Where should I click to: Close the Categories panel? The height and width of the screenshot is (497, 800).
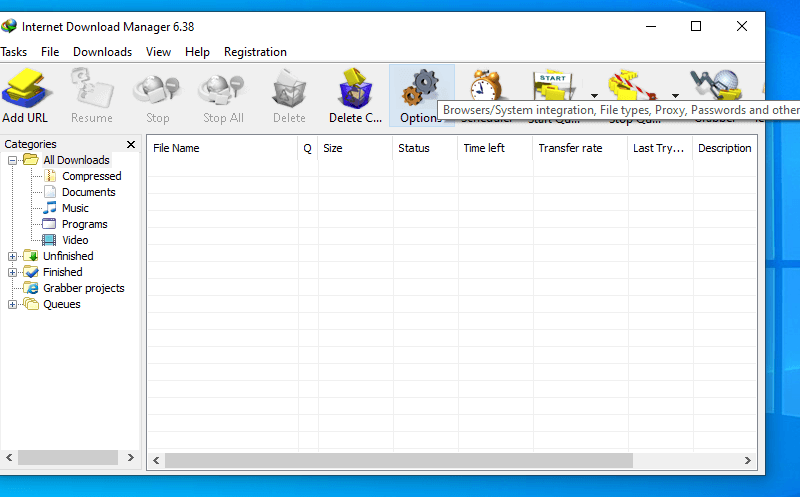[131, 144]
